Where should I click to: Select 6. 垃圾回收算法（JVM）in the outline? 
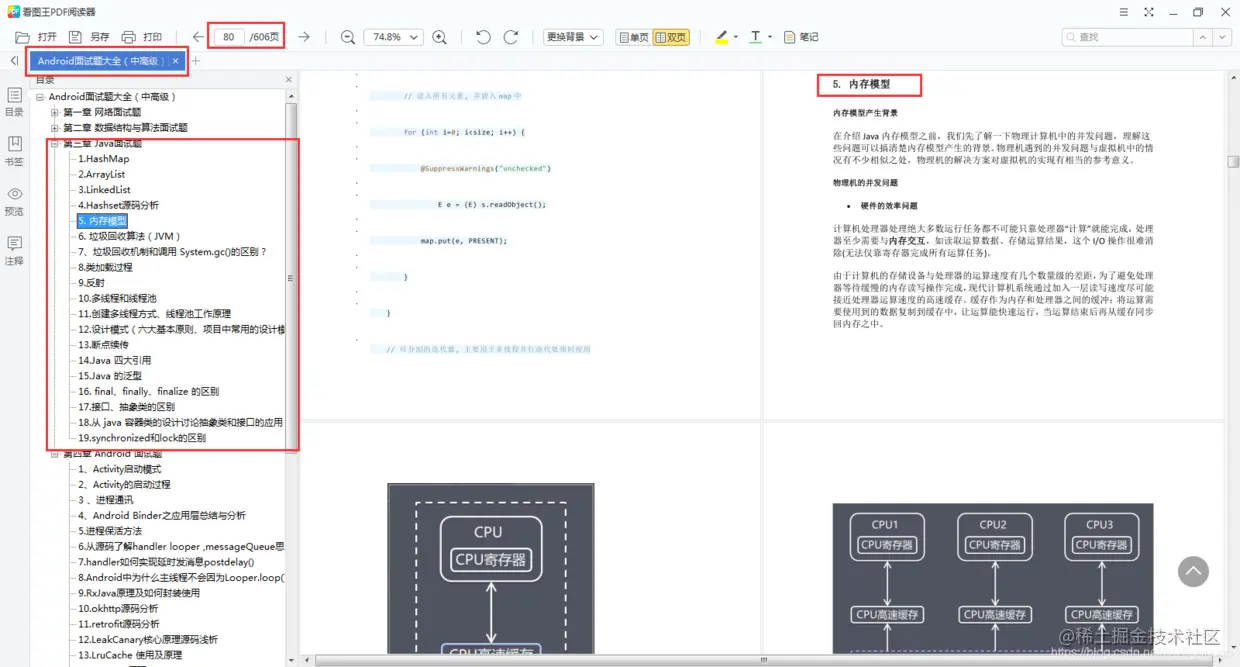click(x=130, y=236)
